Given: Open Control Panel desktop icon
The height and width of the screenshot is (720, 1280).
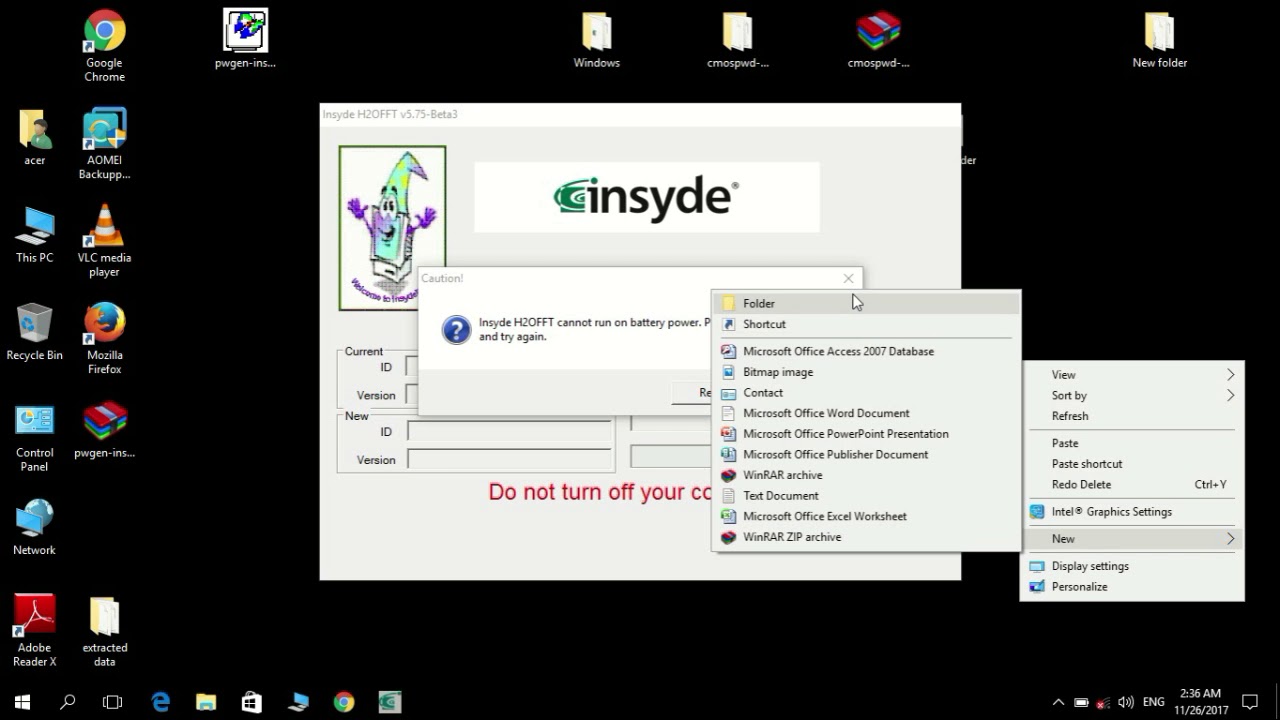Looking at the screenshot, I should pyautogui.click(x=34, y=436).
